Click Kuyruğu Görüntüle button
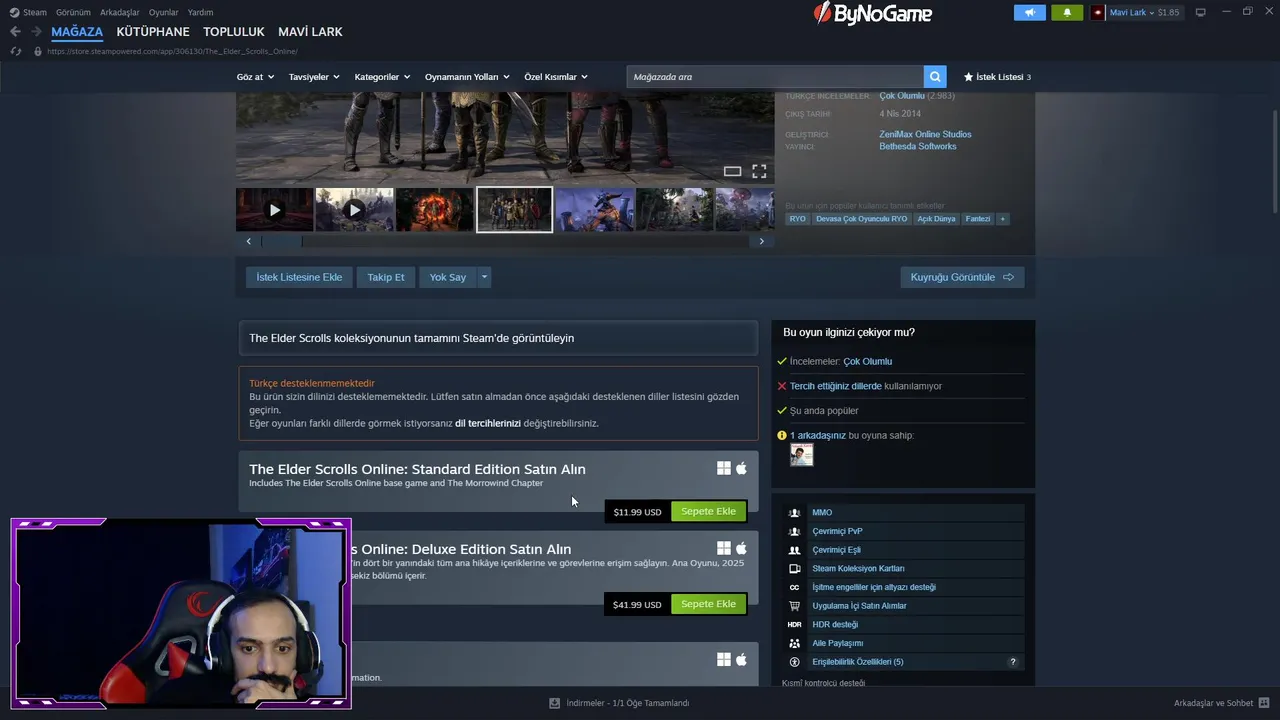This screenshot has height=720, width=1280. point(962,277)
